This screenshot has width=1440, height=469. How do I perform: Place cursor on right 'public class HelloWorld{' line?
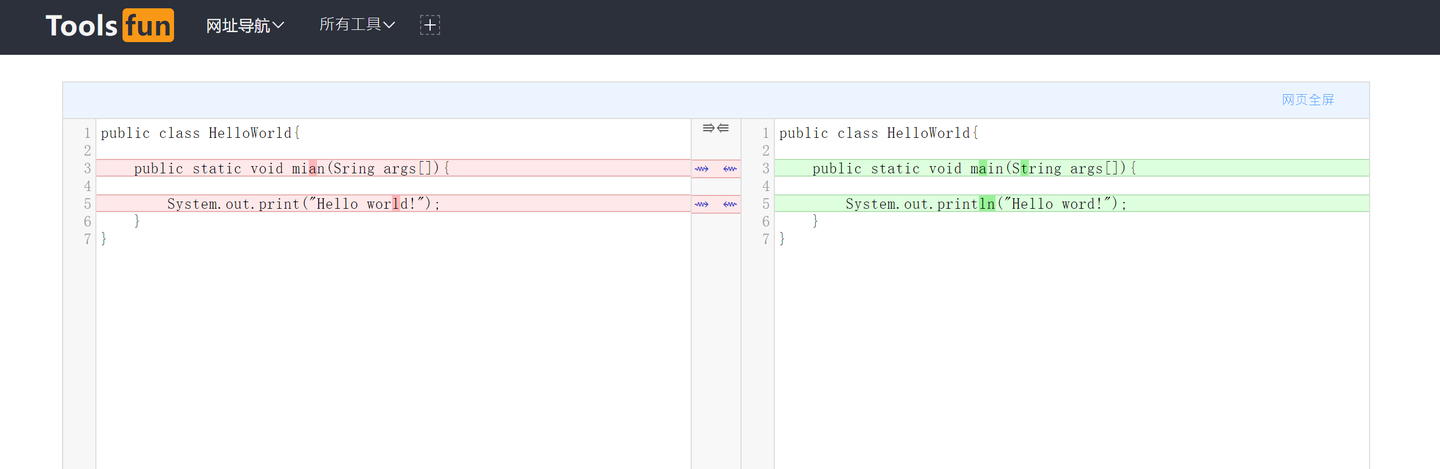879,134
